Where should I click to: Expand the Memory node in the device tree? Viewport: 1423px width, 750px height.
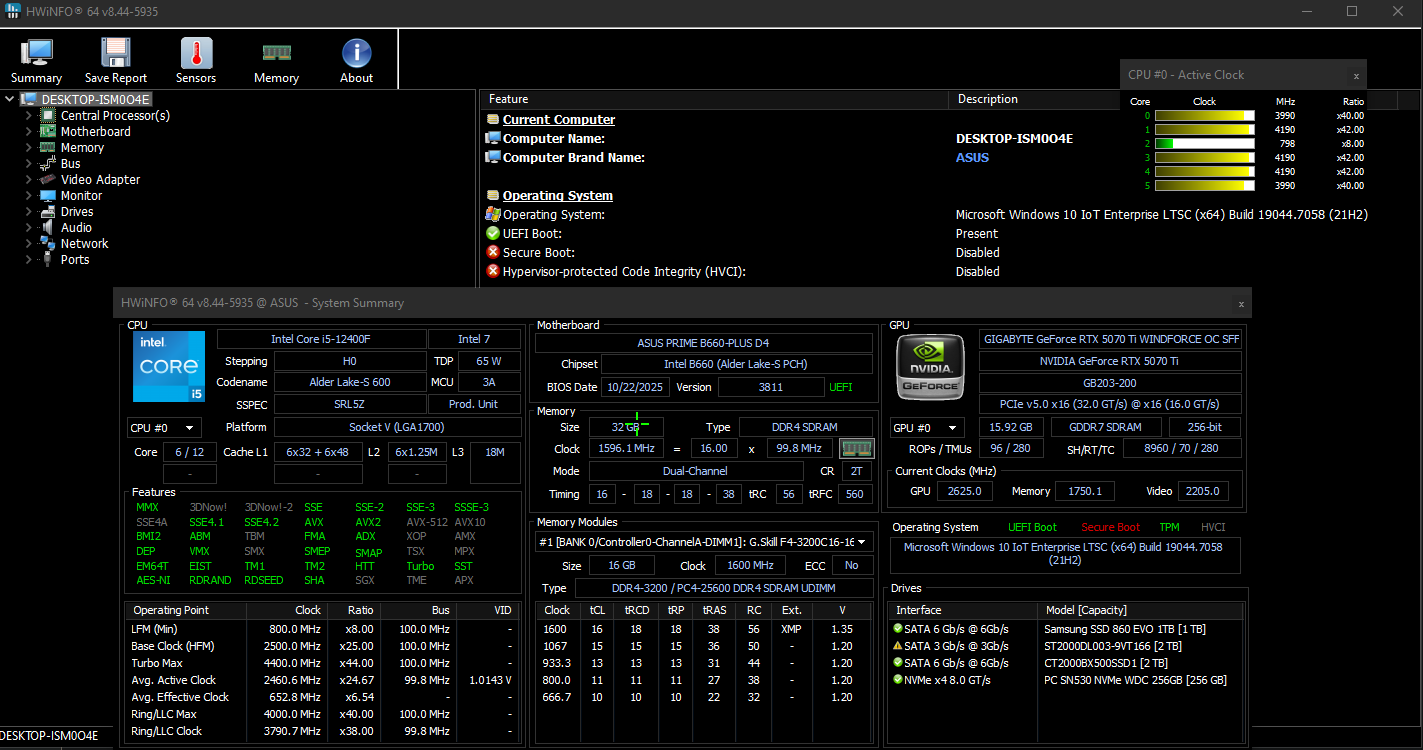[29, 148]
